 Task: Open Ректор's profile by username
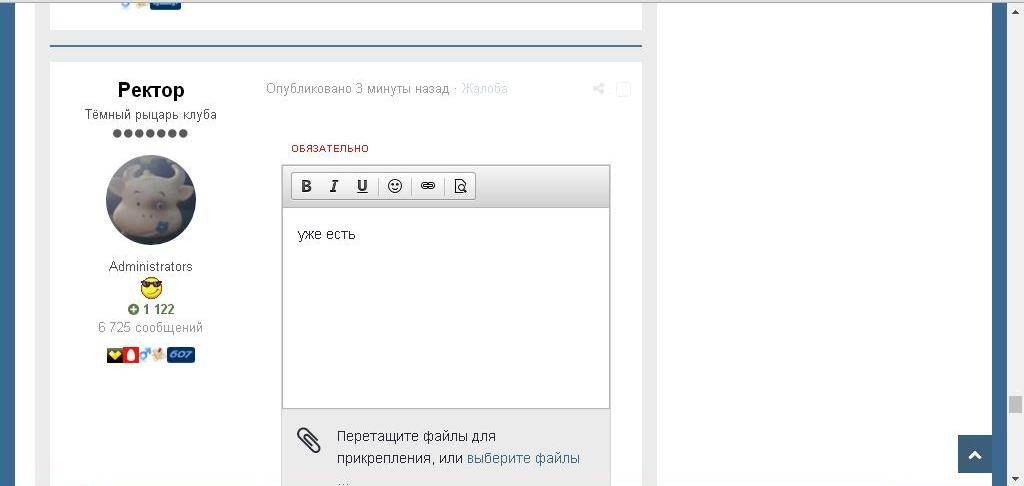coord(151,89)
